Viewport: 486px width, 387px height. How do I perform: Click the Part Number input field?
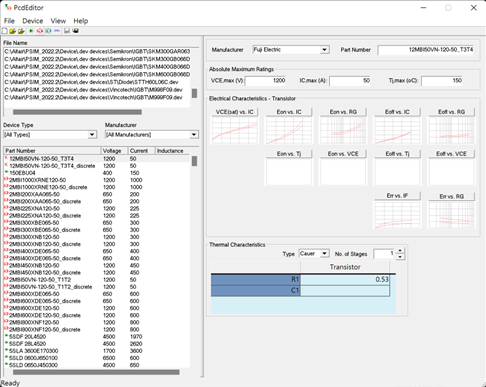426,50
